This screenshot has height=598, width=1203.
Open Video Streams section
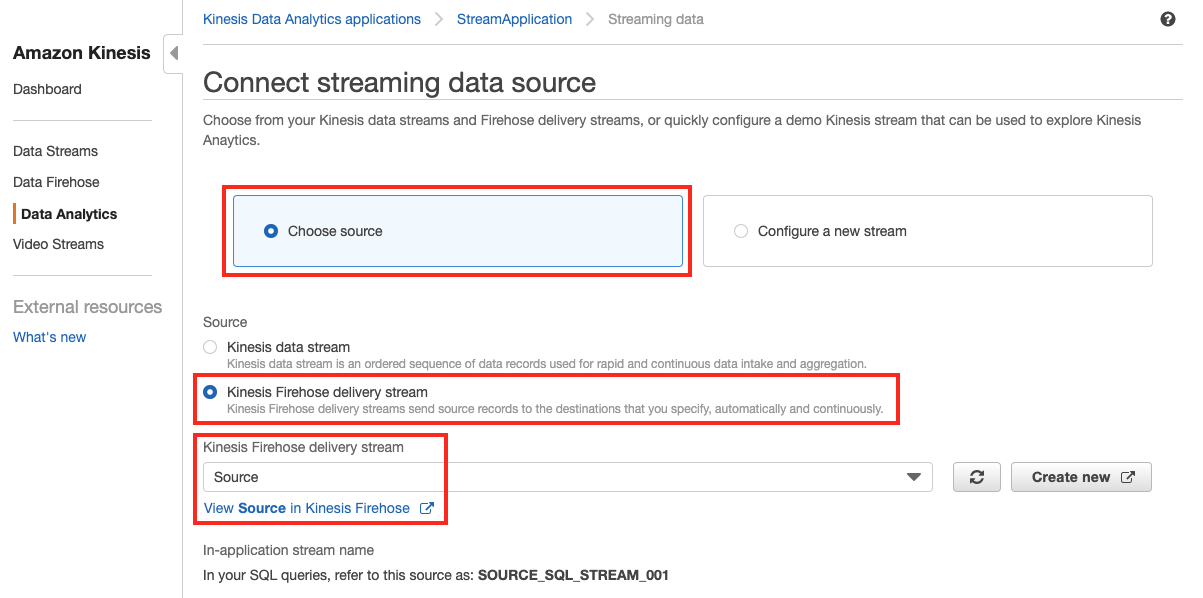coord(58,244)
